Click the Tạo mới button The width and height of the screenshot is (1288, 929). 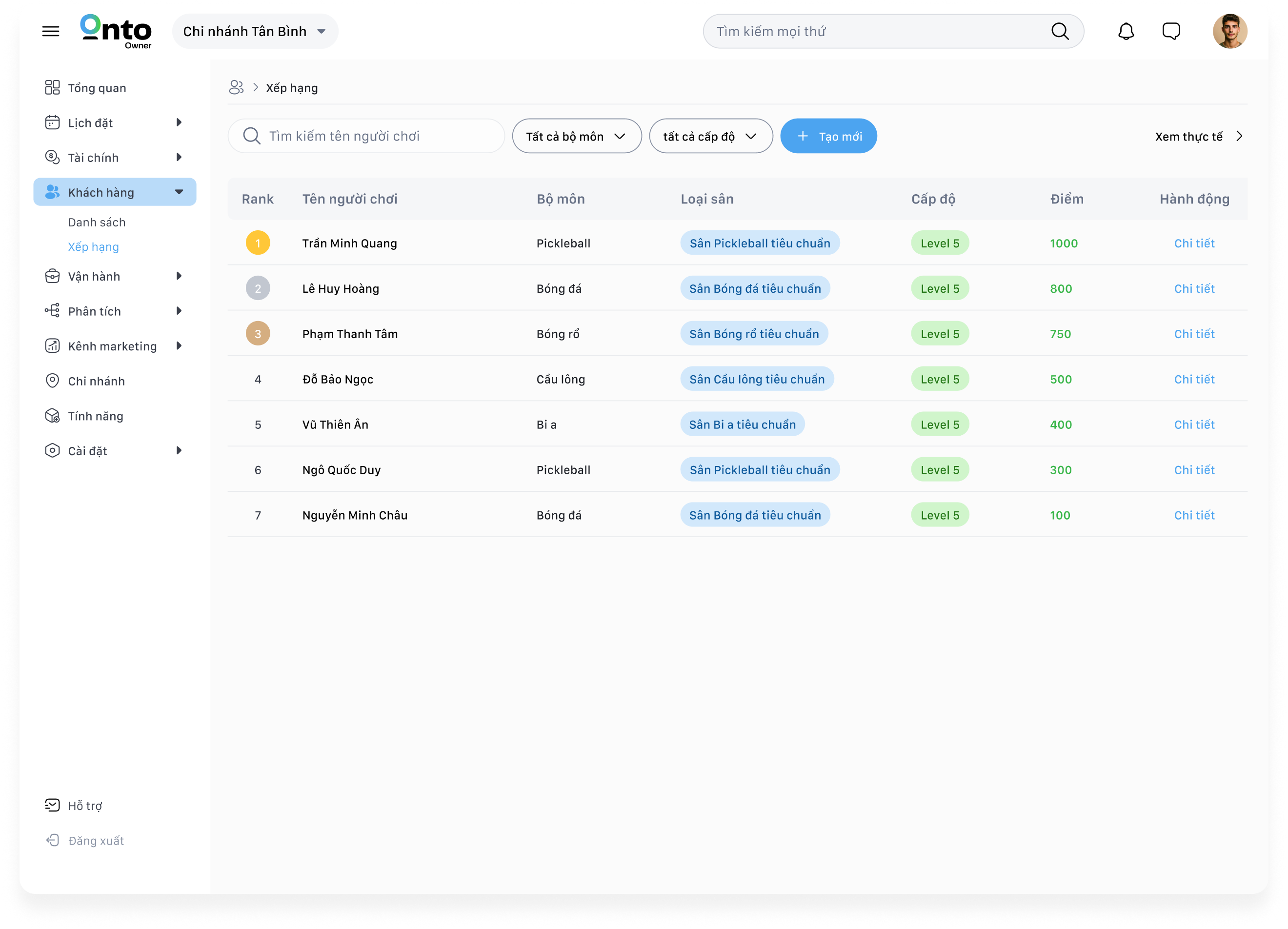pos(828,136)
